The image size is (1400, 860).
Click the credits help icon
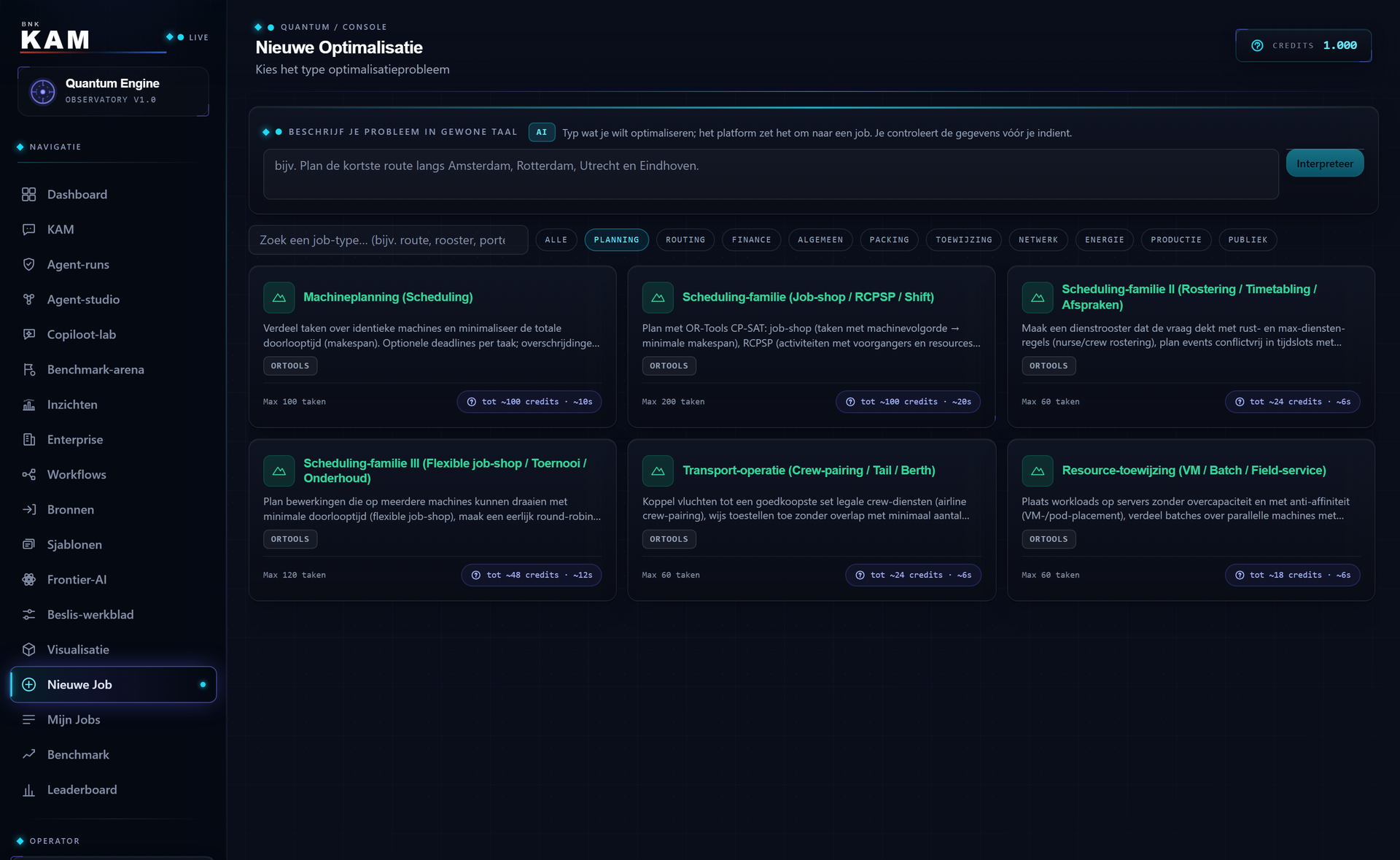click(x=1257, y=45)
